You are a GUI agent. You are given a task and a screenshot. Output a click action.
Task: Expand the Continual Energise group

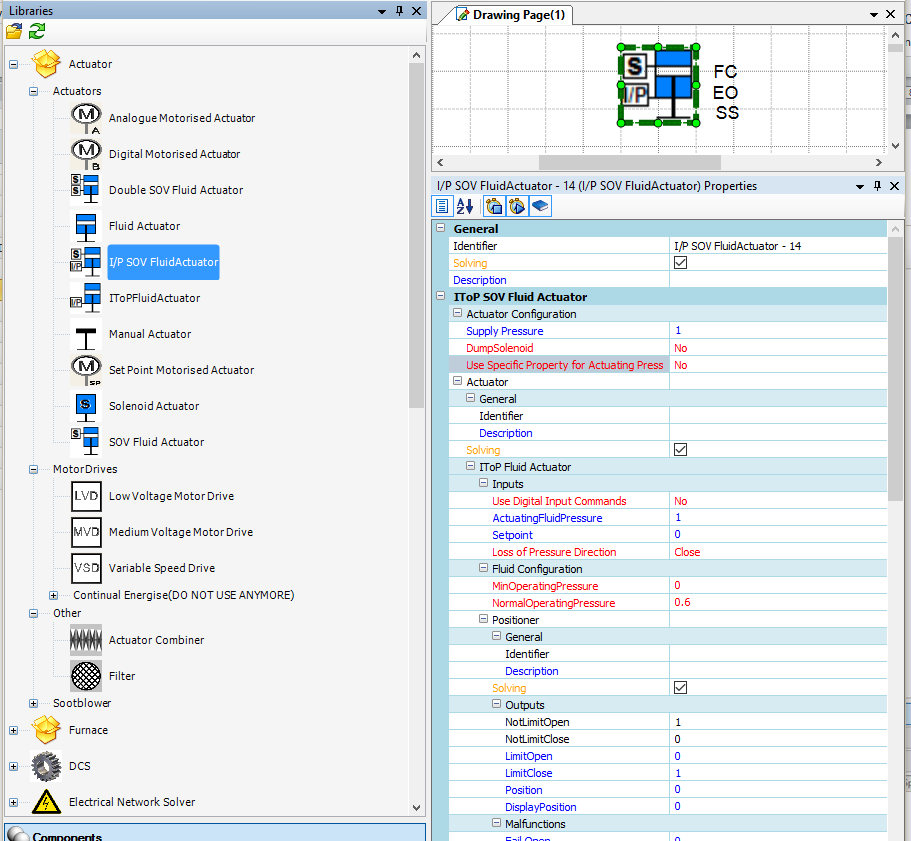[54, 595]
